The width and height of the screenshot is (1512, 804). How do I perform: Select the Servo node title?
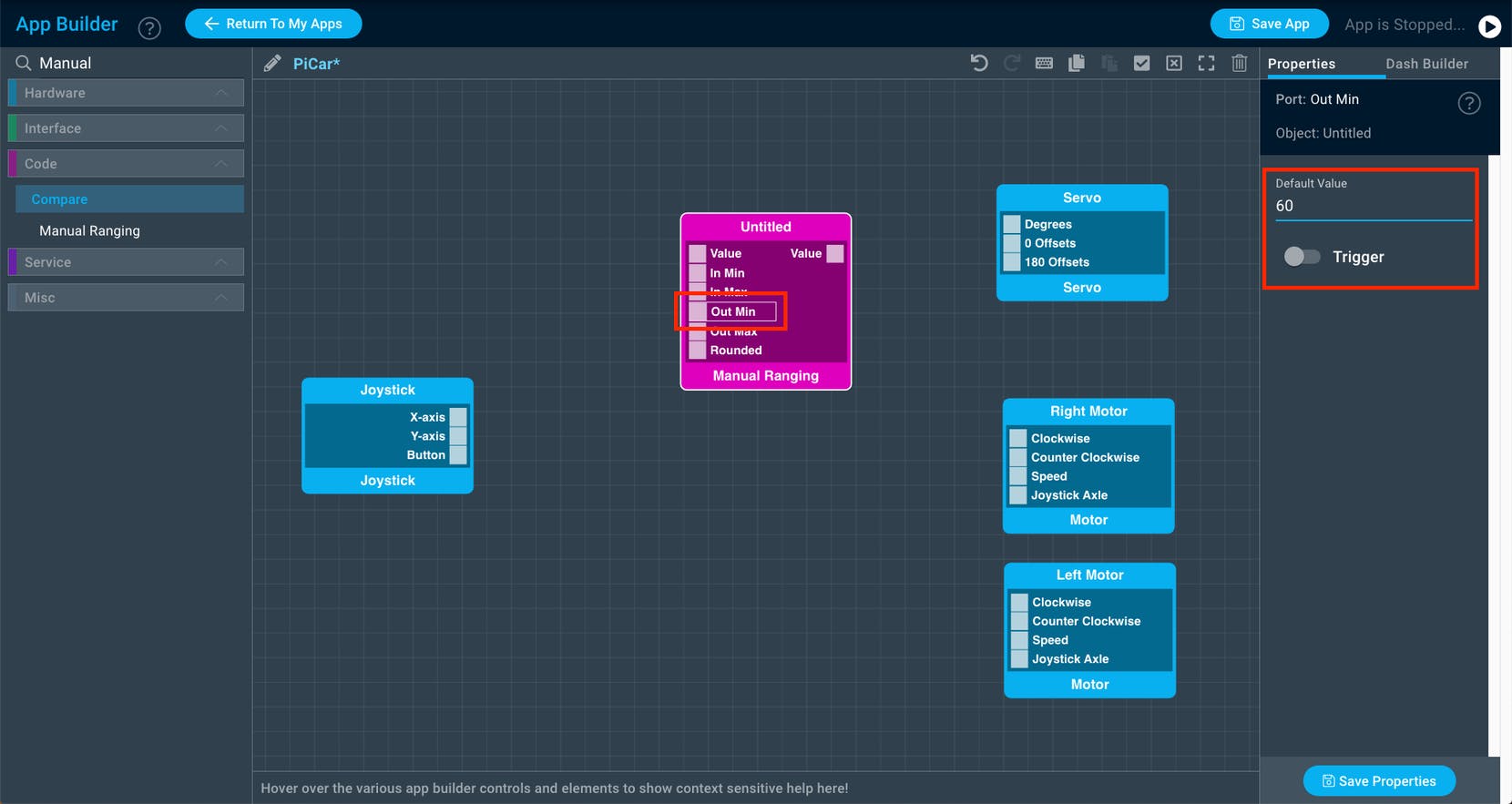[x=1082, y=198]
